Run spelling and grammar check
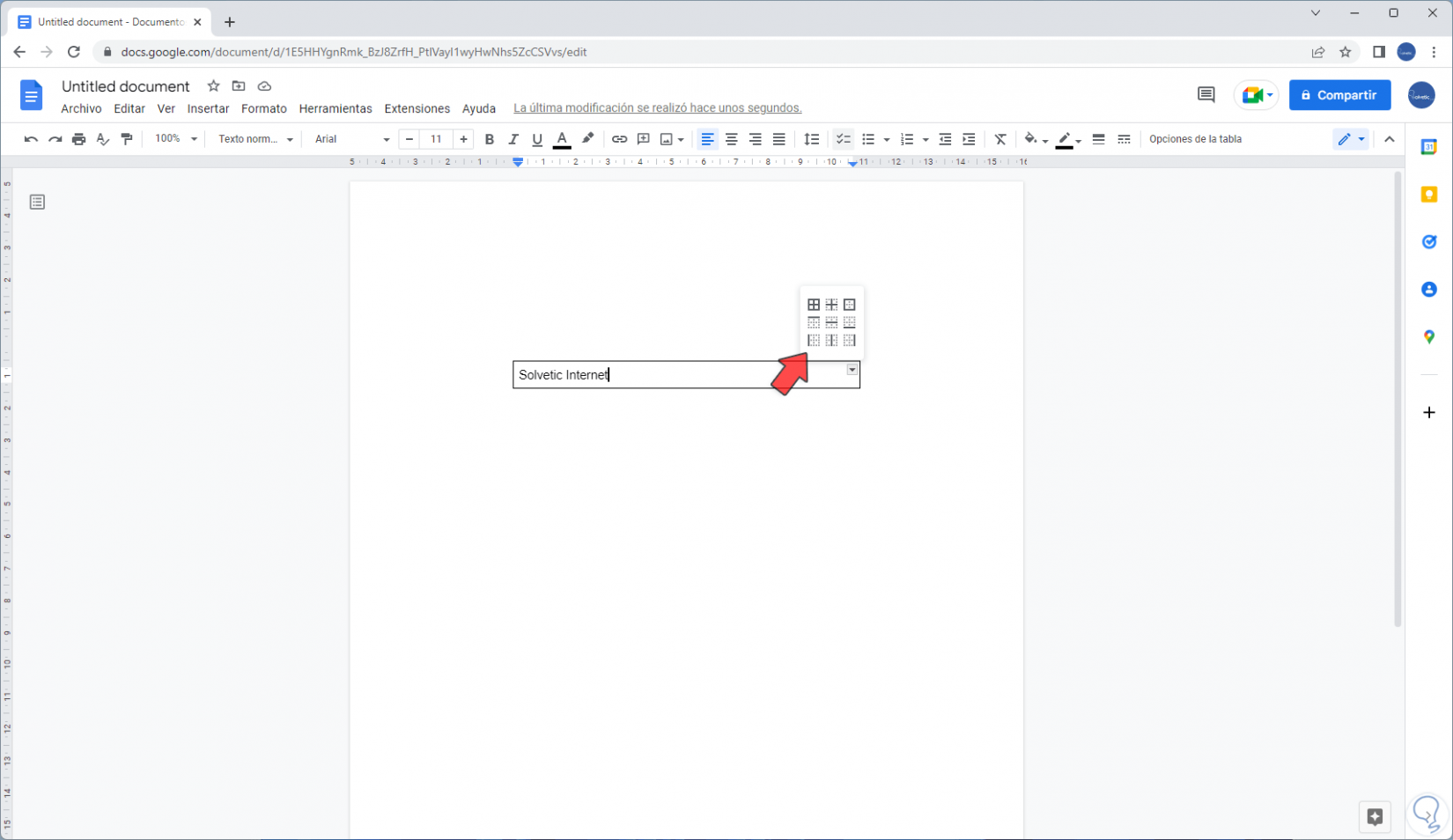 pyautogui.click(x=103, y=139)
